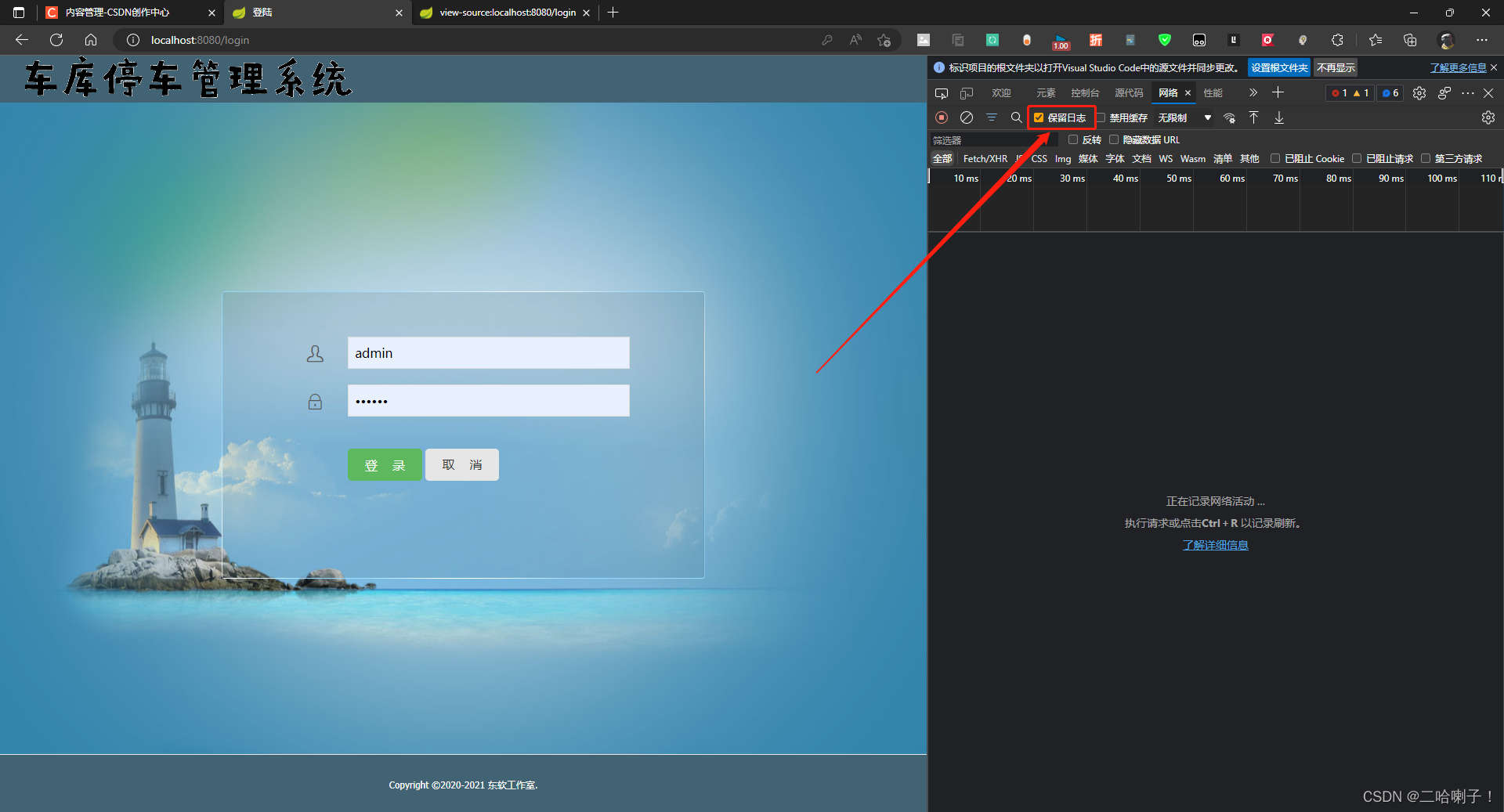Check the 反转 filter checkbox

click(x=1073, y=139)
